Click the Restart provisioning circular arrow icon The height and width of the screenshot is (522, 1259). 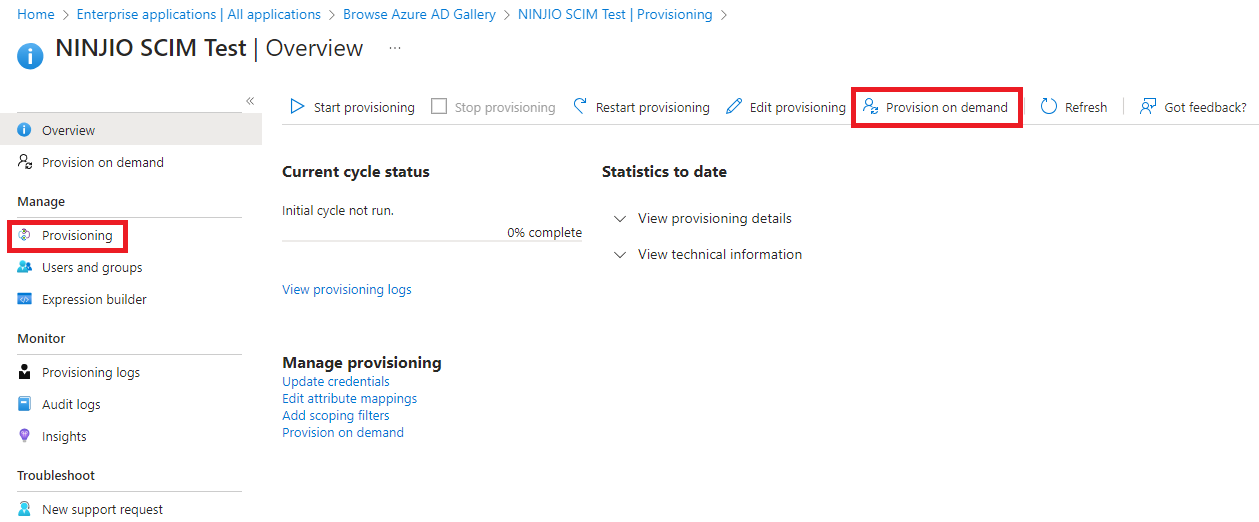pyautogui.click(x=580, y=107)
